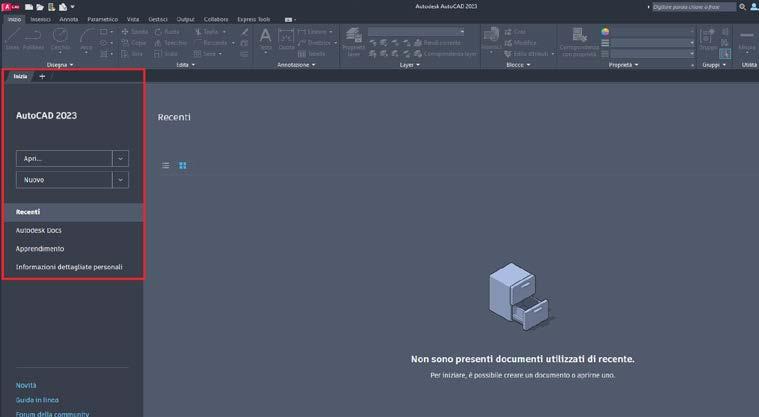Open Proprietà layer manager
The width and height of the screenshot is (759, 417).
tap(354, 41)
